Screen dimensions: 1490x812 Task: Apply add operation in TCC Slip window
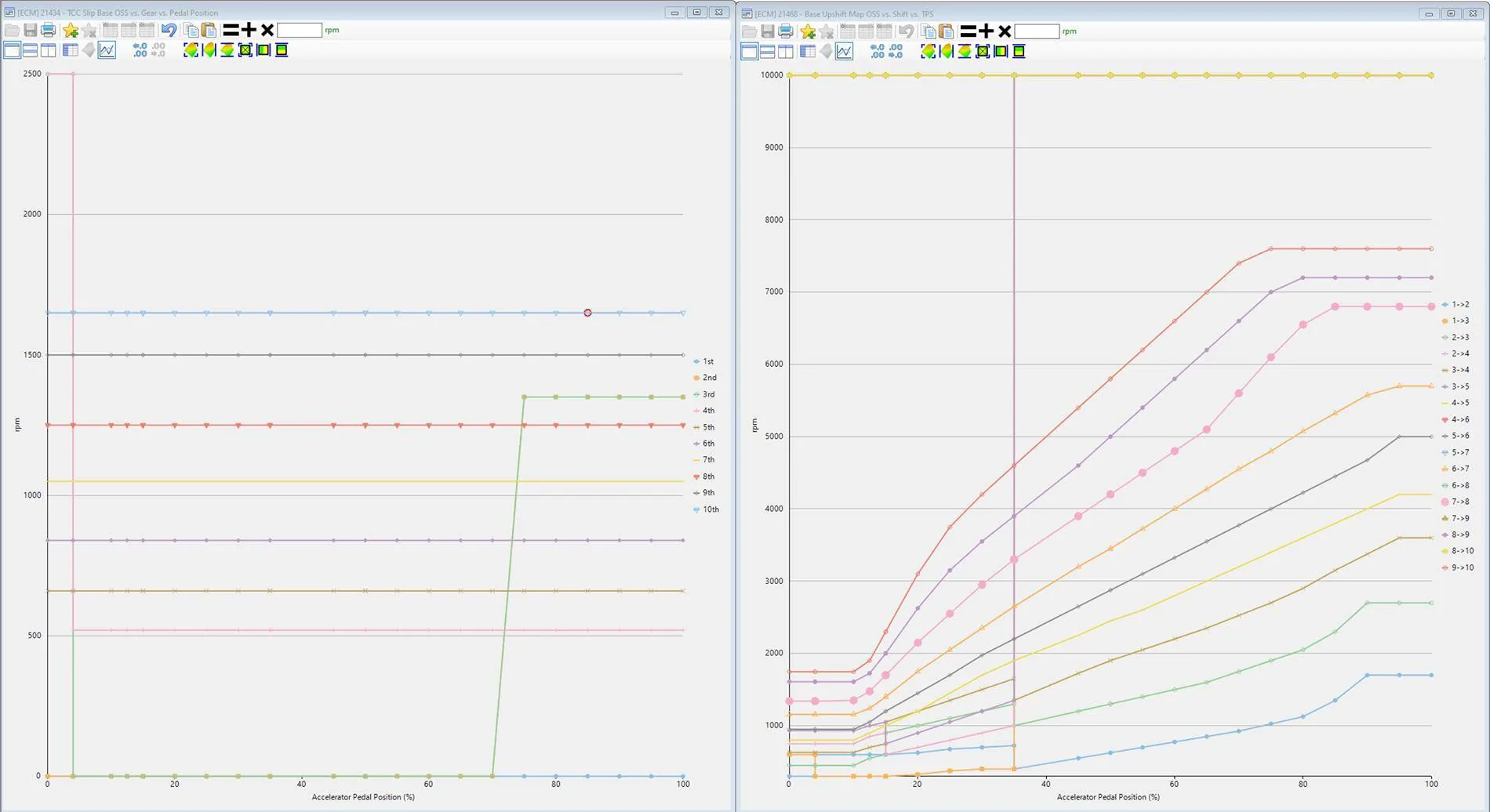[249, 30]
